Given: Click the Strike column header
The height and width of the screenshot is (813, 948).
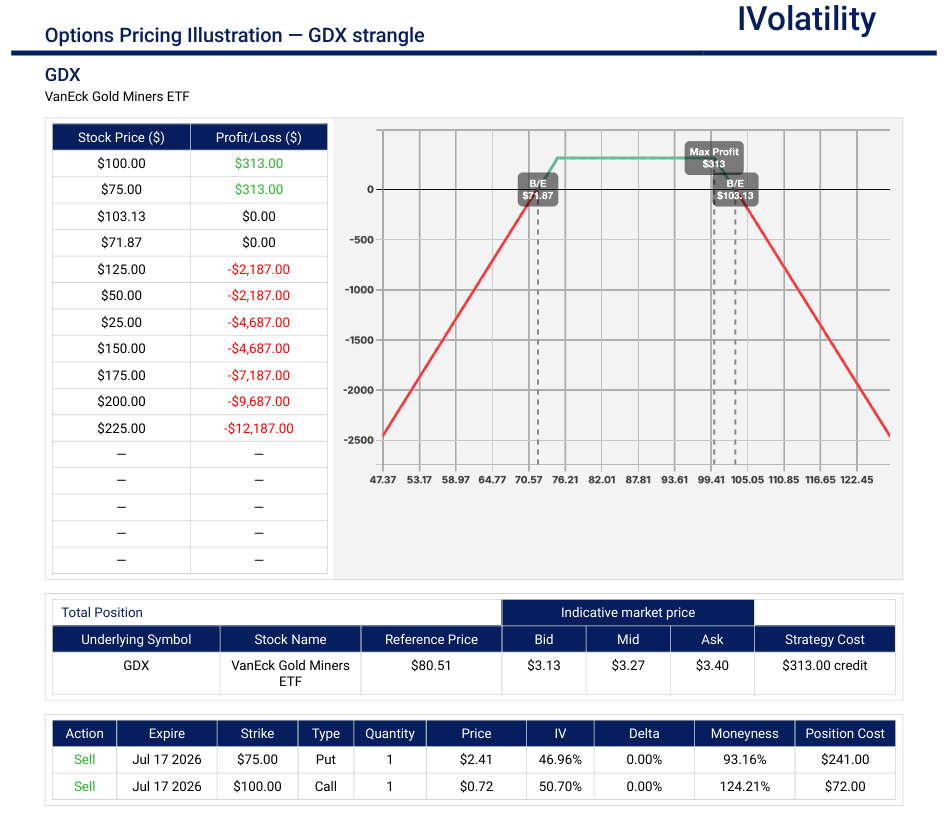Looking at the screenshot, I should [x=257, y=733].
